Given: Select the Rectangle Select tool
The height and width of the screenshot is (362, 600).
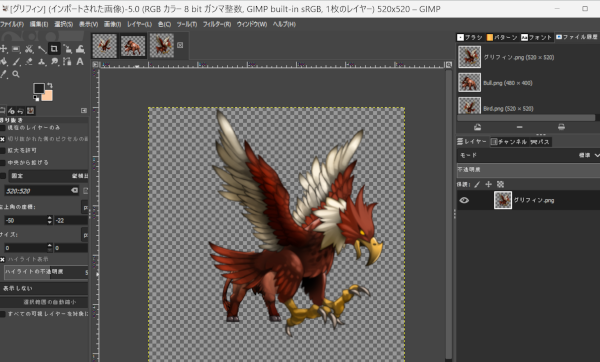Looking at the screenshot, I should click(16, 49).
